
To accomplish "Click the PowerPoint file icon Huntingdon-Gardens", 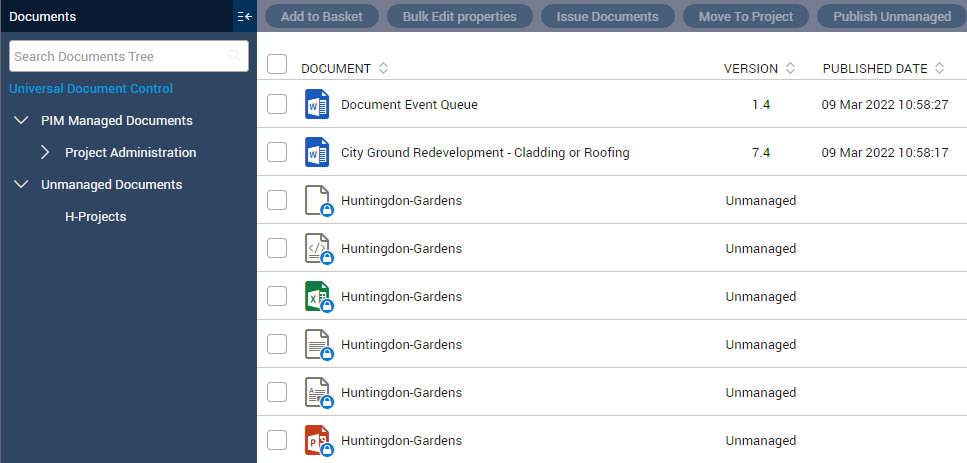I will pyautogui.click(x=318, y=441).
